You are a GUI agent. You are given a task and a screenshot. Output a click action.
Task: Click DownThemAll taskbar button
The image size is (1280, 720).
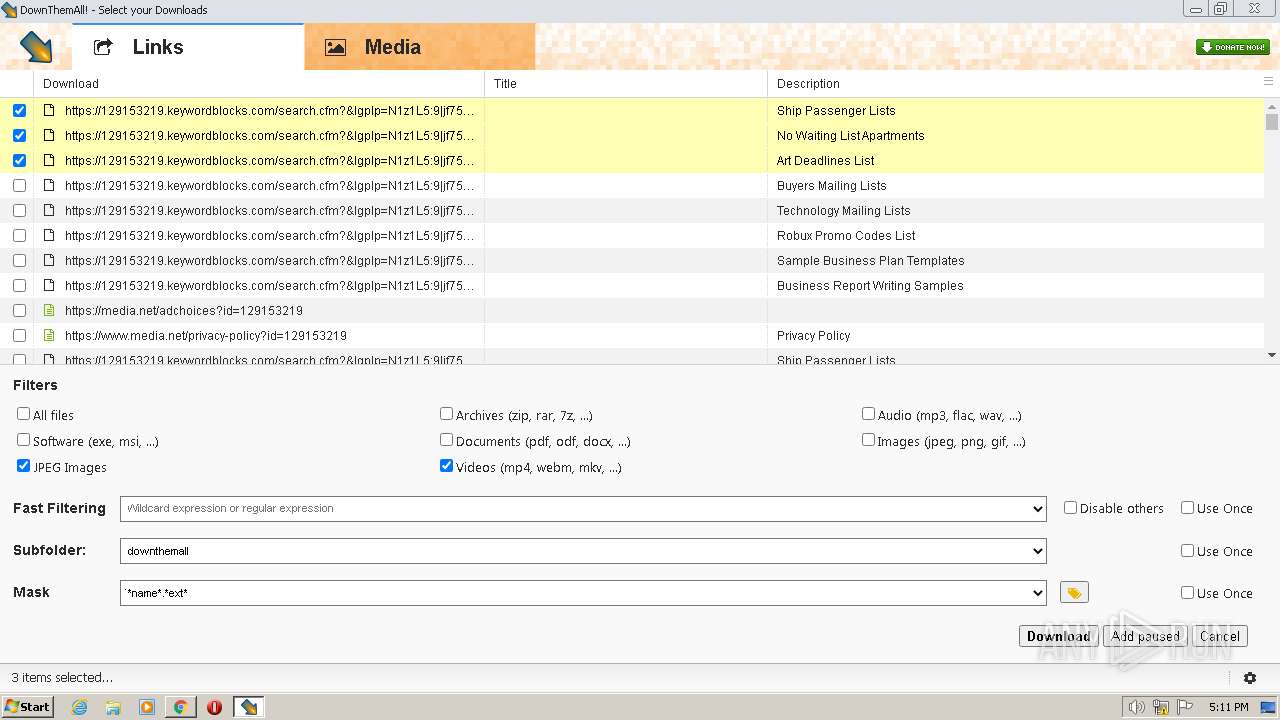pyautogui.click(x=249, y=707)
